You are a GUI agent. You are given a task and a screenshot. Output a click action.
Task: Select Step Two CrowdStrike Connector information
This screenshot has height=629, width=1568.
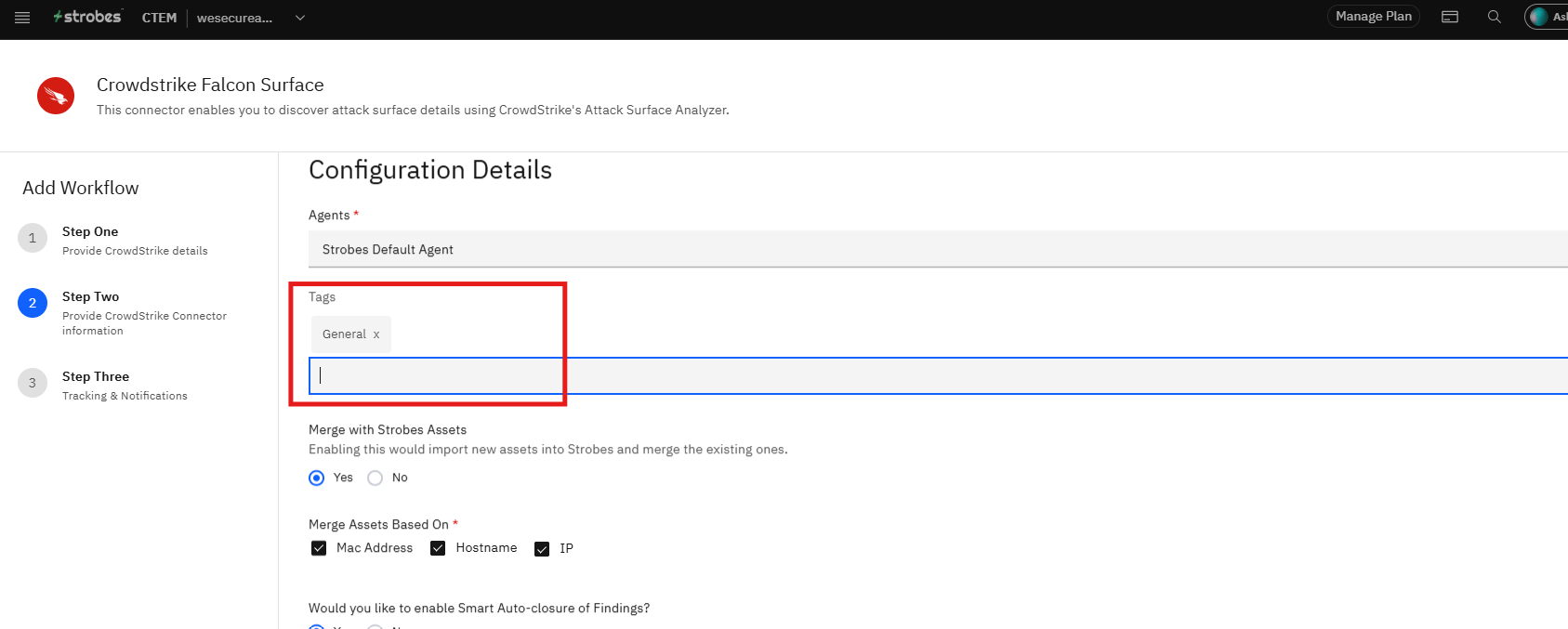tap(144, 312)
